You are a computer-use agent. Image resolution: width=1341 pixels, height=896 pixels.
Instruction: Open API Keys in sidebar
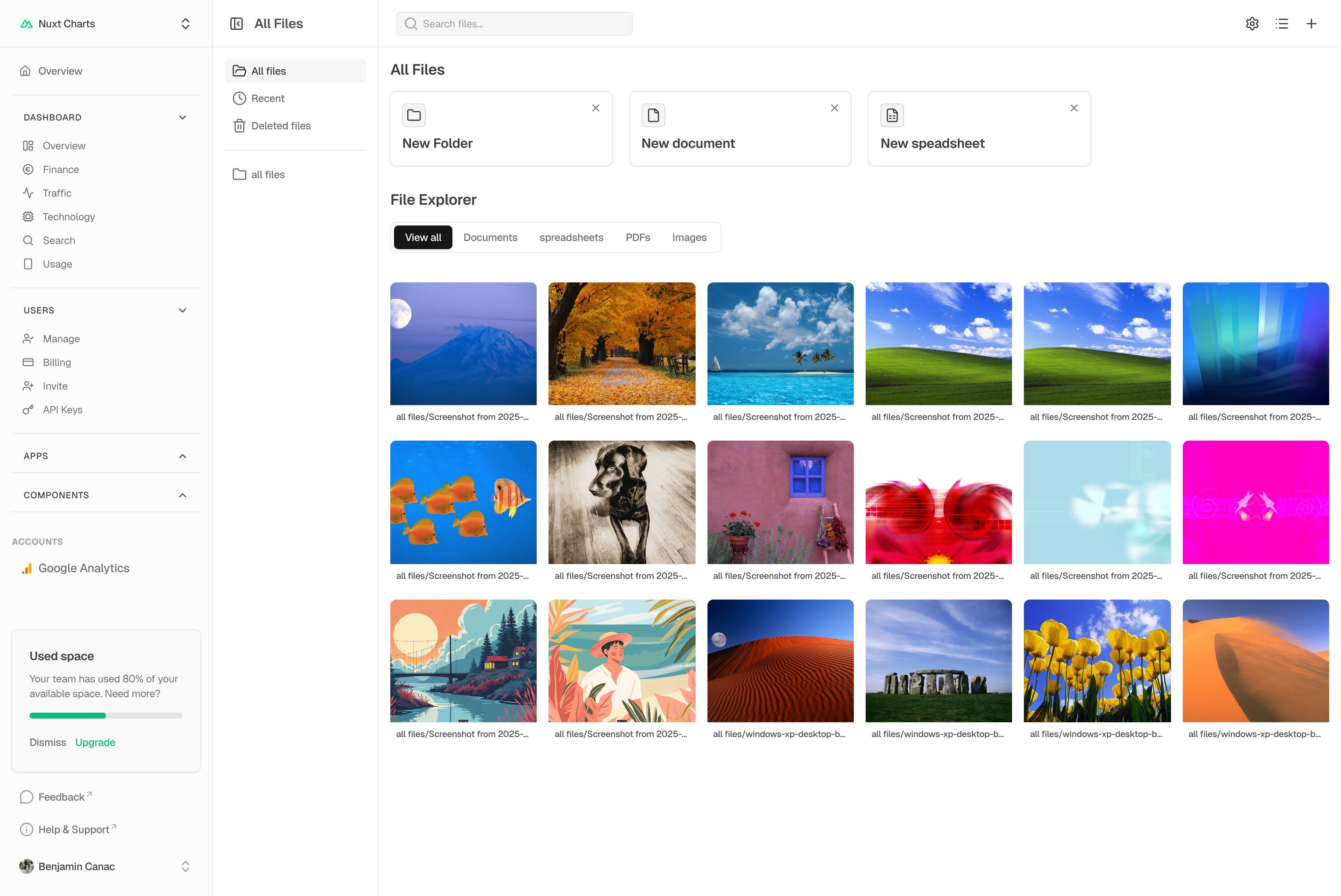click(62, 410)
